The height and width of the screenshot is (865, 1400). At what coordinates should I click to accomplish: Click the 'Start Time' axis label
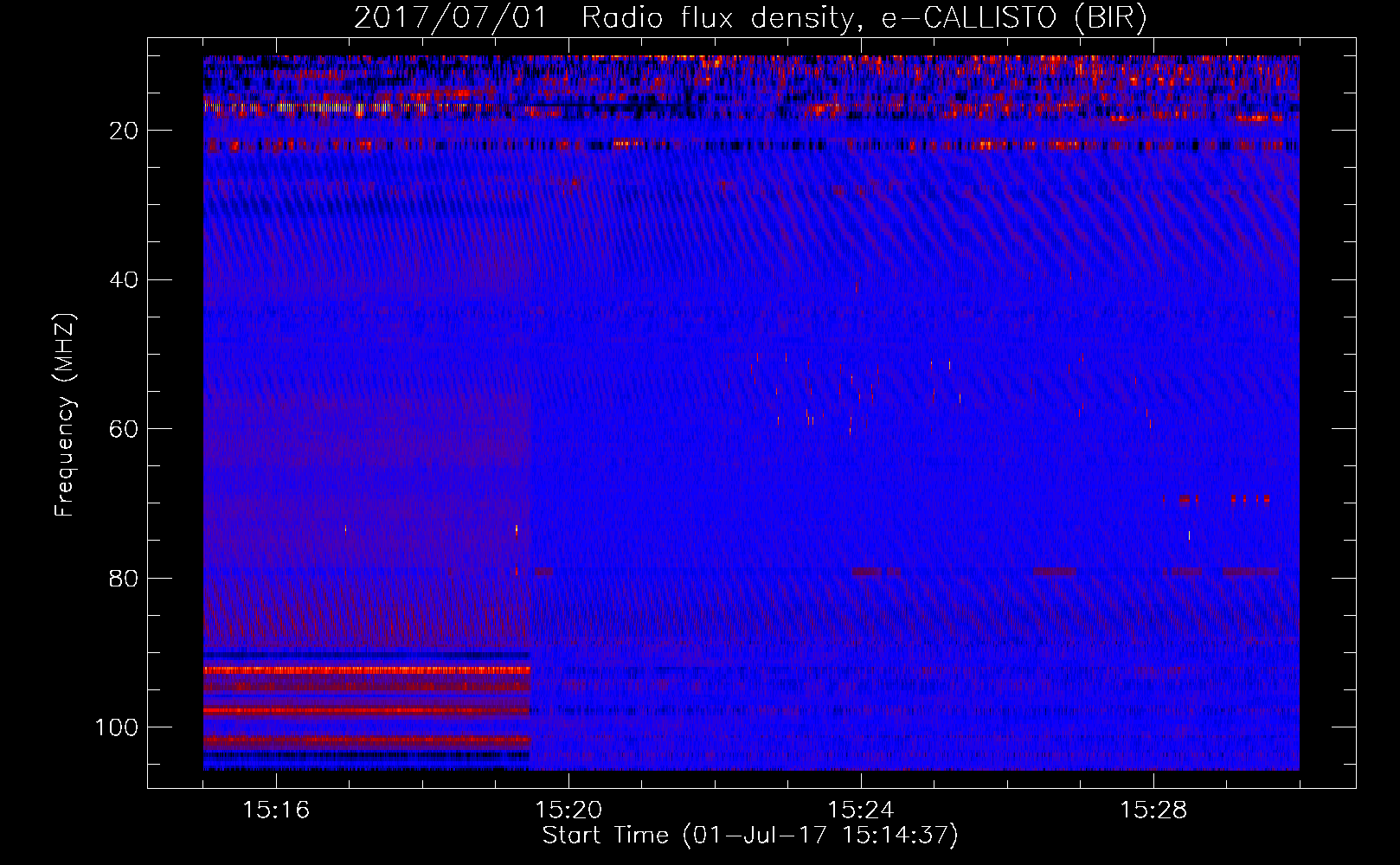[x=750, y=836]
